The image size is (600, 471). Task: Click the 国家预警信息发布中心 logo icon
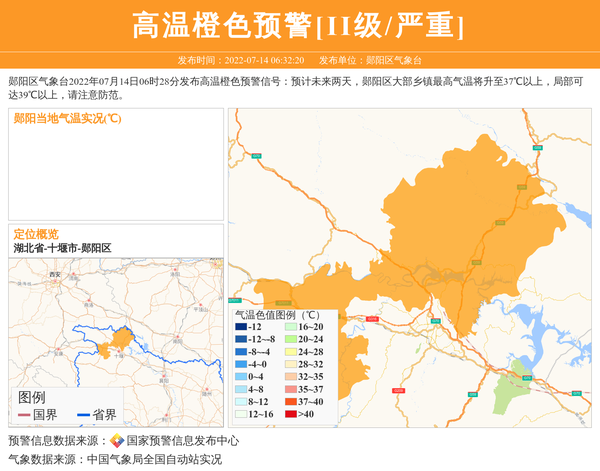(117, 440)
